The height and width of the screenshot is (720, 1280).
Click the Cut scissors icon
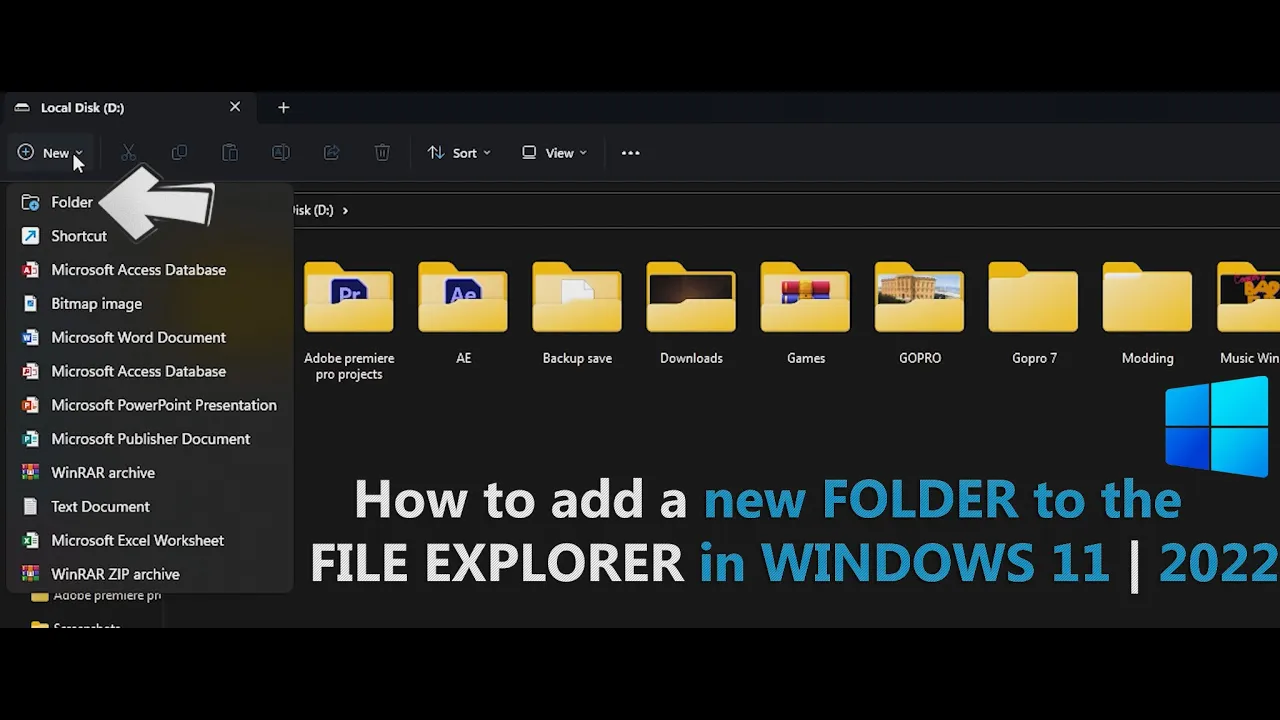tap(128, 153)
